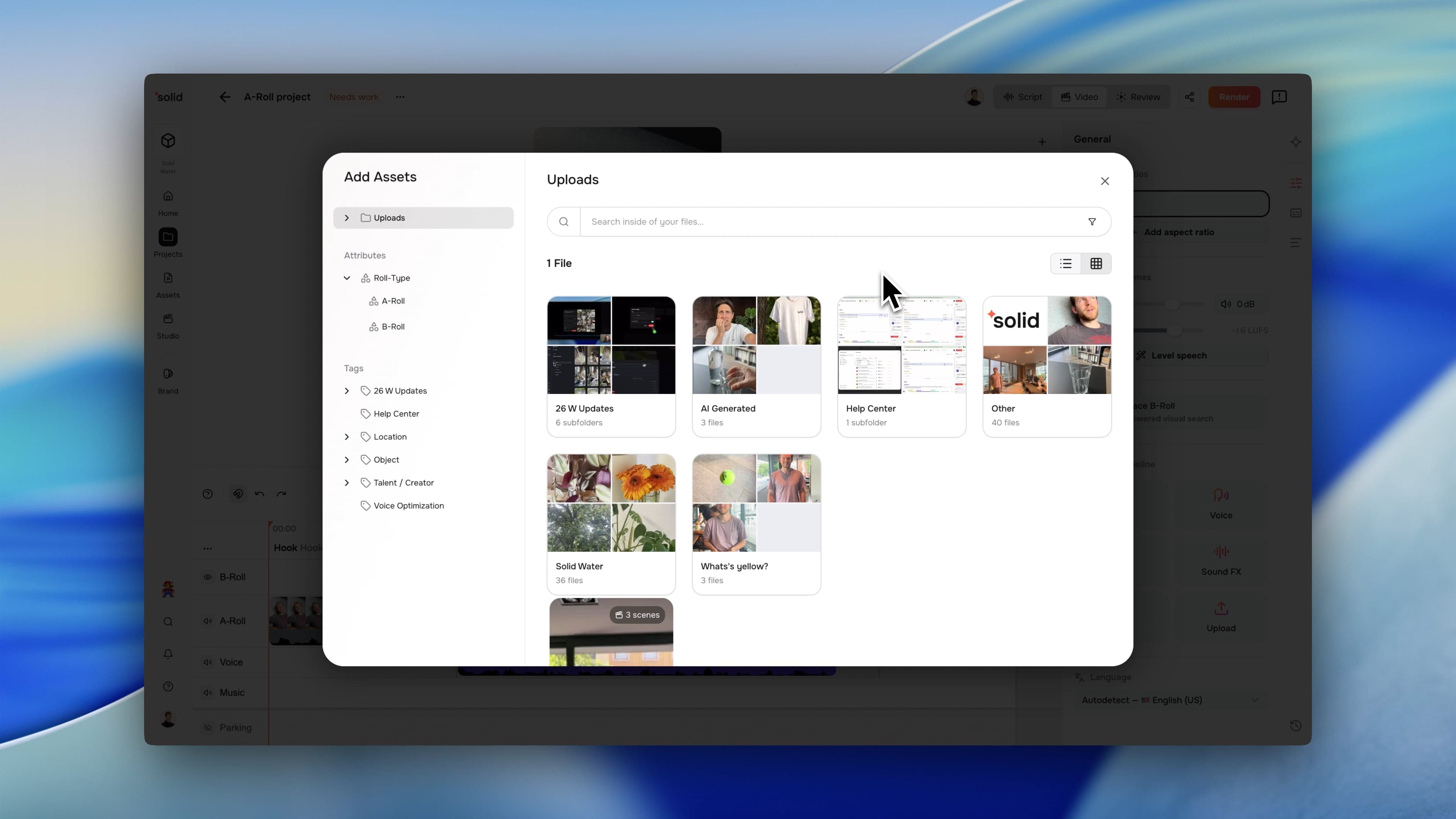The image size is (1456, 819).
Task: Open the search filter funnel icon
Action: (1092, 221)
